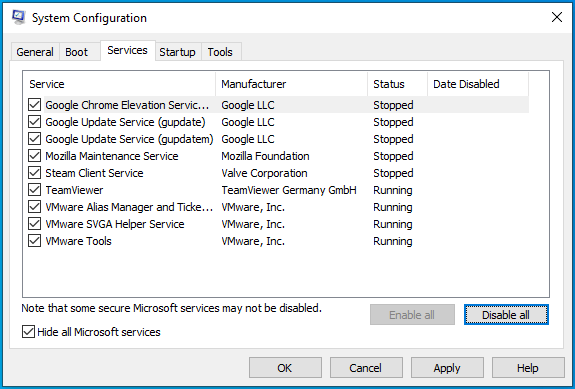575x389 pixels.
Task: Sort list by Service column header
Action: (x=120, y=84)
